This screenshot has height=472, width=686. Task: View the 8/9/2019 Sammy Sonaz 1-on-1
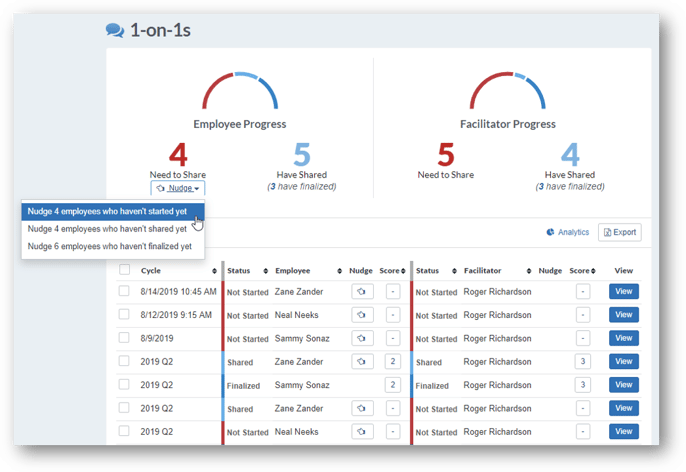pos(623,338)
